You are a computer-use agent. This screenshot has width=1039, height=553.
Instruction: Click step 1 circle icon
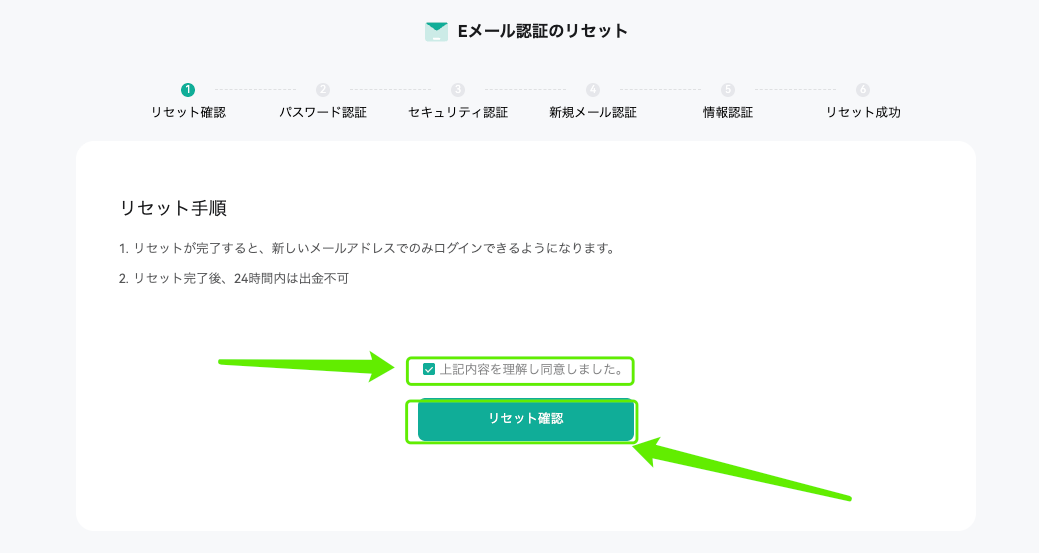point(188,89)
